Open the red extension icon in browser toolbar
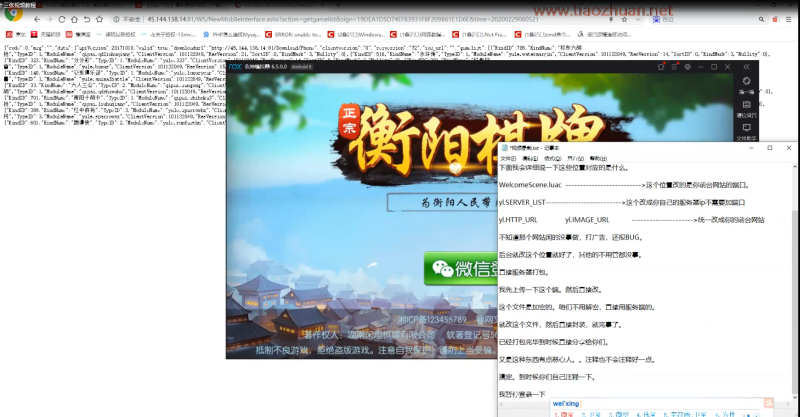The image size is (800, 417). point(775,19)
